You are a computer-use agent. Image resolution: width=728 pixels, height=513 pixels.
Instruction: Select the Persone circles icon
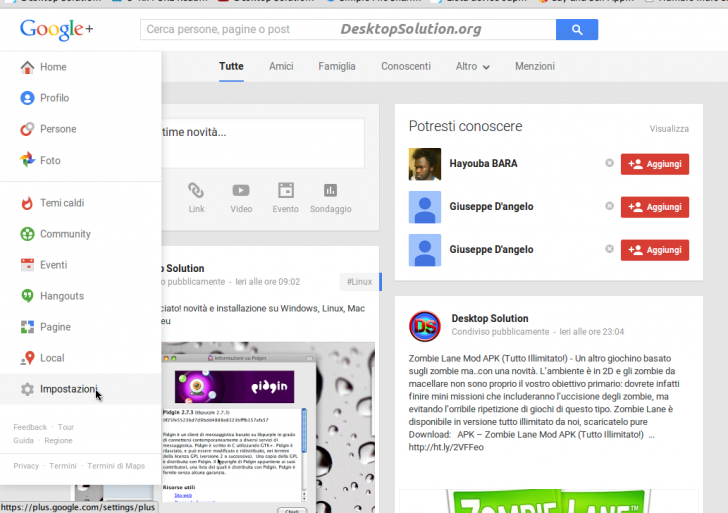click(27, 129)
